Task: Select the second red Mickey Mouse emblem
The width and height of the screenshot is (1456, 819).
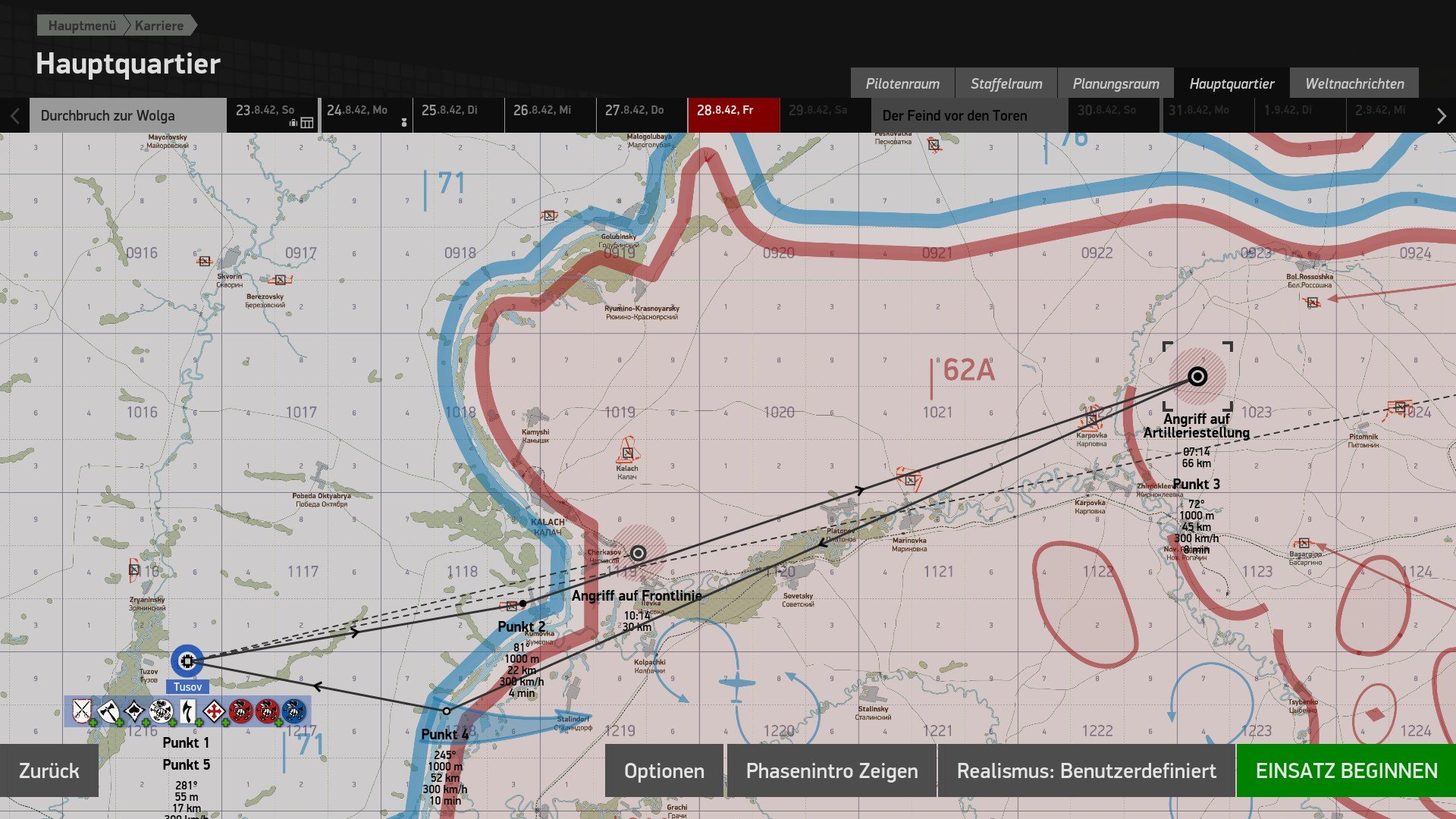Action: pyautogui.click(x=267, y=711)
